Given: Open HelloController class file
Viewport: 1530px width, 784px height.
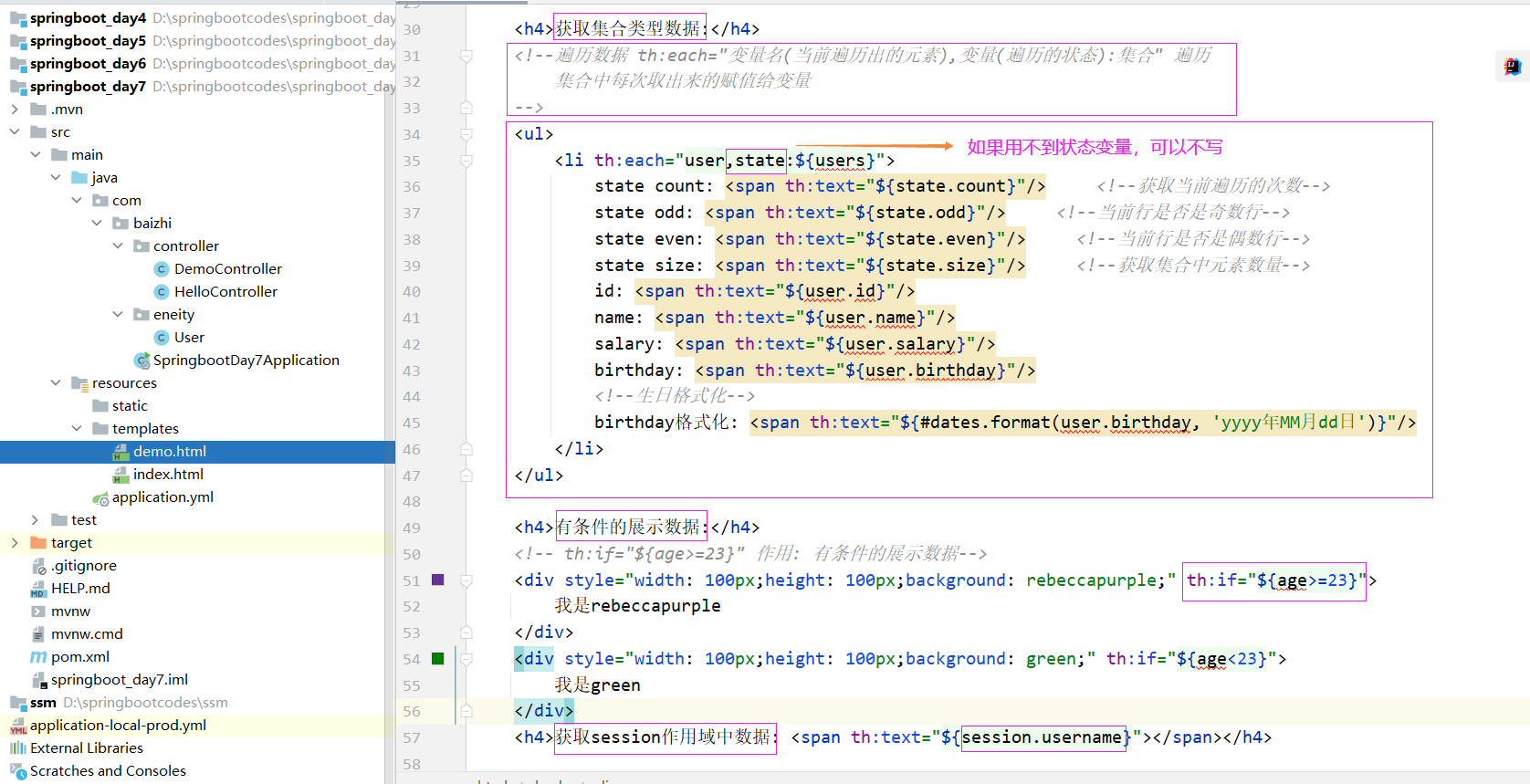Looking at the screenshot, I should point(225,291).
